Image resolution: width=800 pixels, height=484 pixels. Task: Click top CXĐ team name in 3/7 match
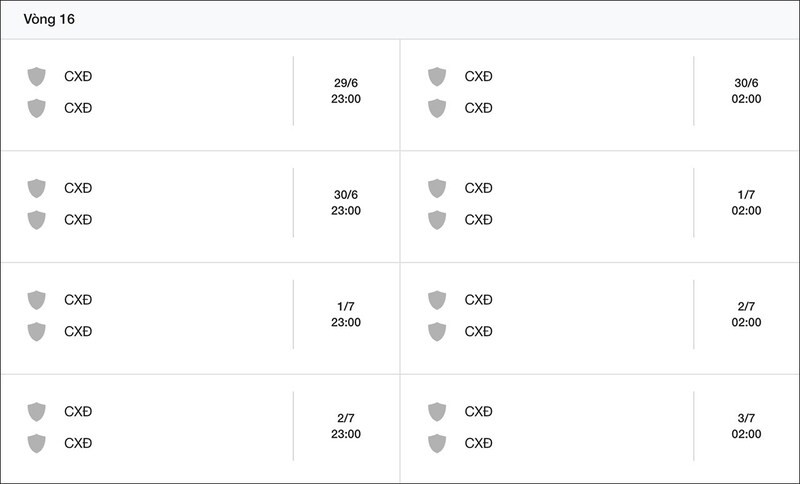pyautogui.click(x=479, y=411)
